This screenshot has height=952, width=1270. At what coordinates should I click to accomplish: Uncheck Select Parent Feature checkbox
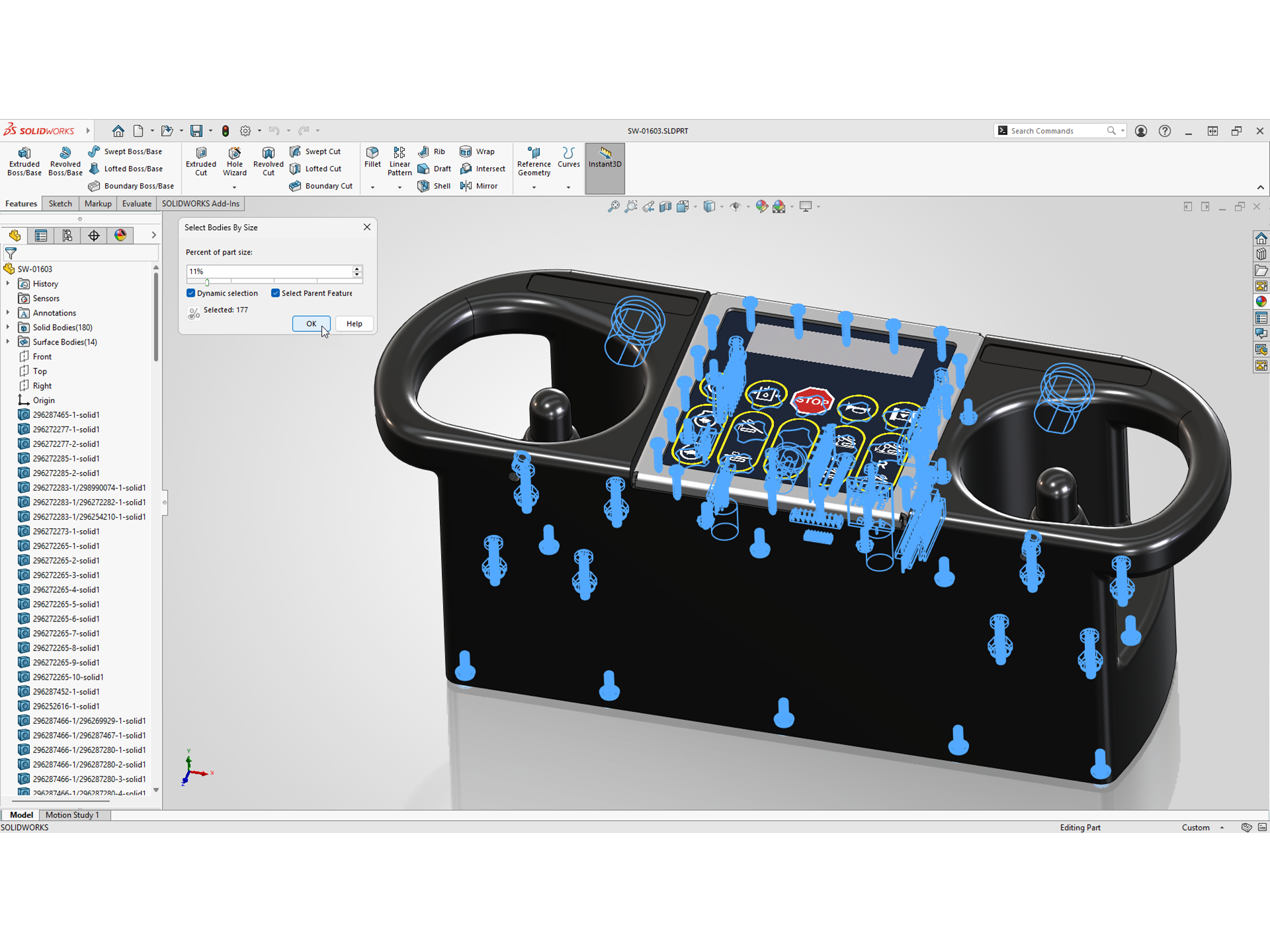click(x=275, y=293)
